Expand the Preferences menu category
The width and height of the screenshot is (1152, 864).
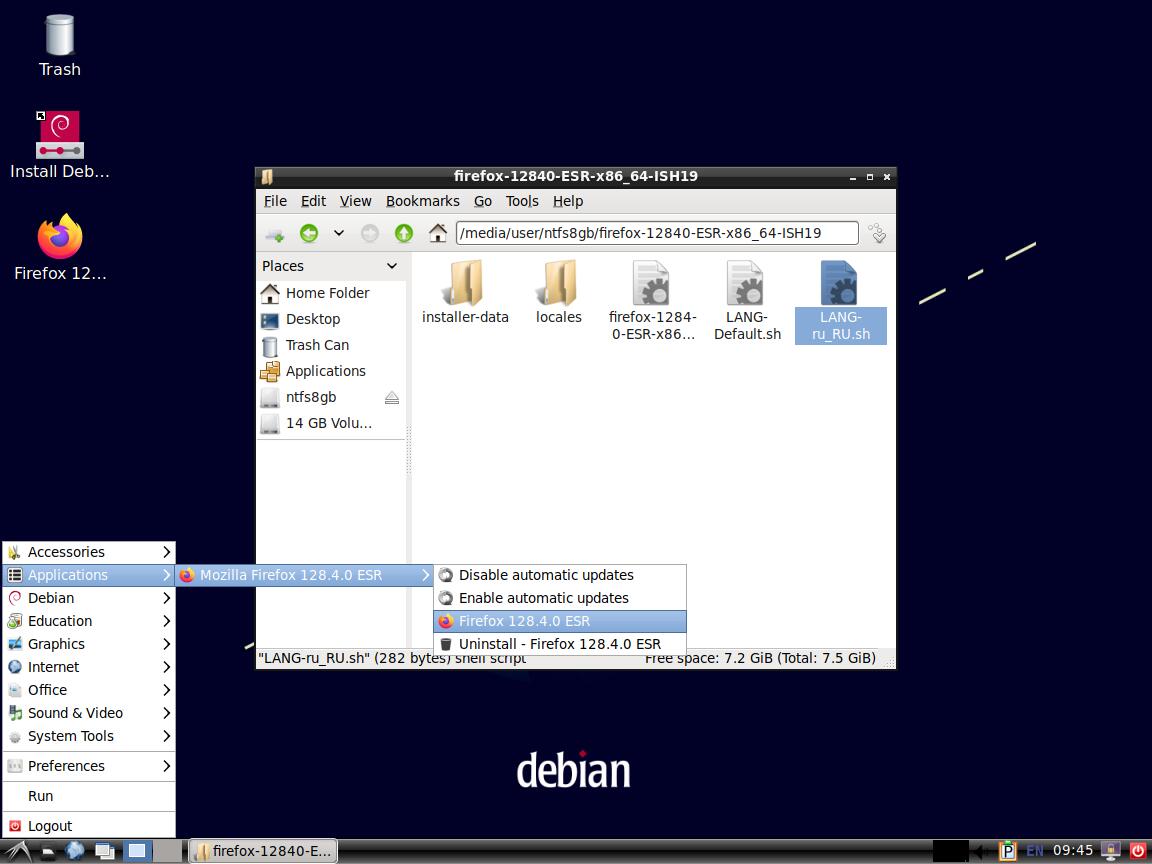(x=89, y=766)
